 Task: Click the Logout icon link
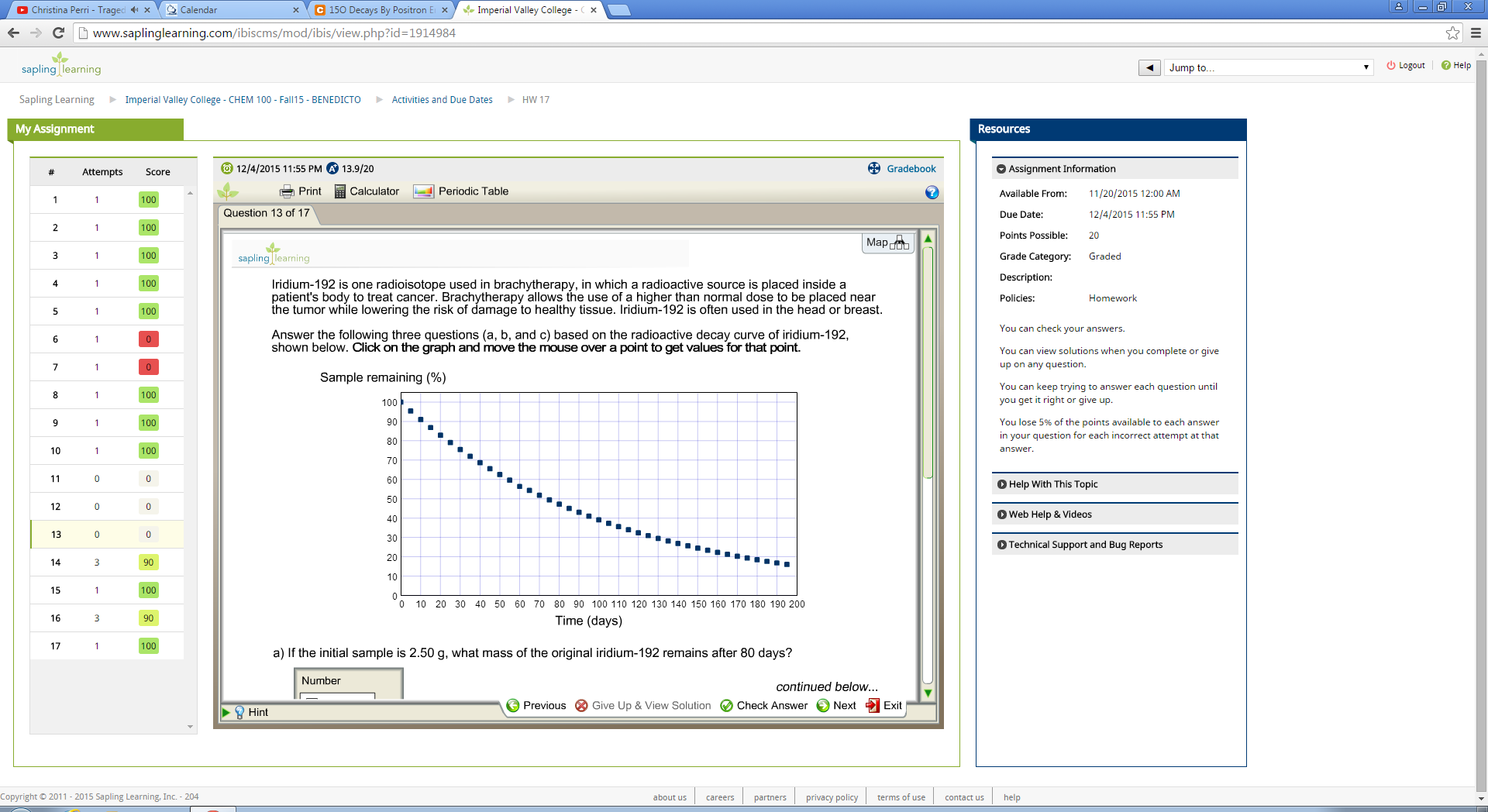(1406, 66)
